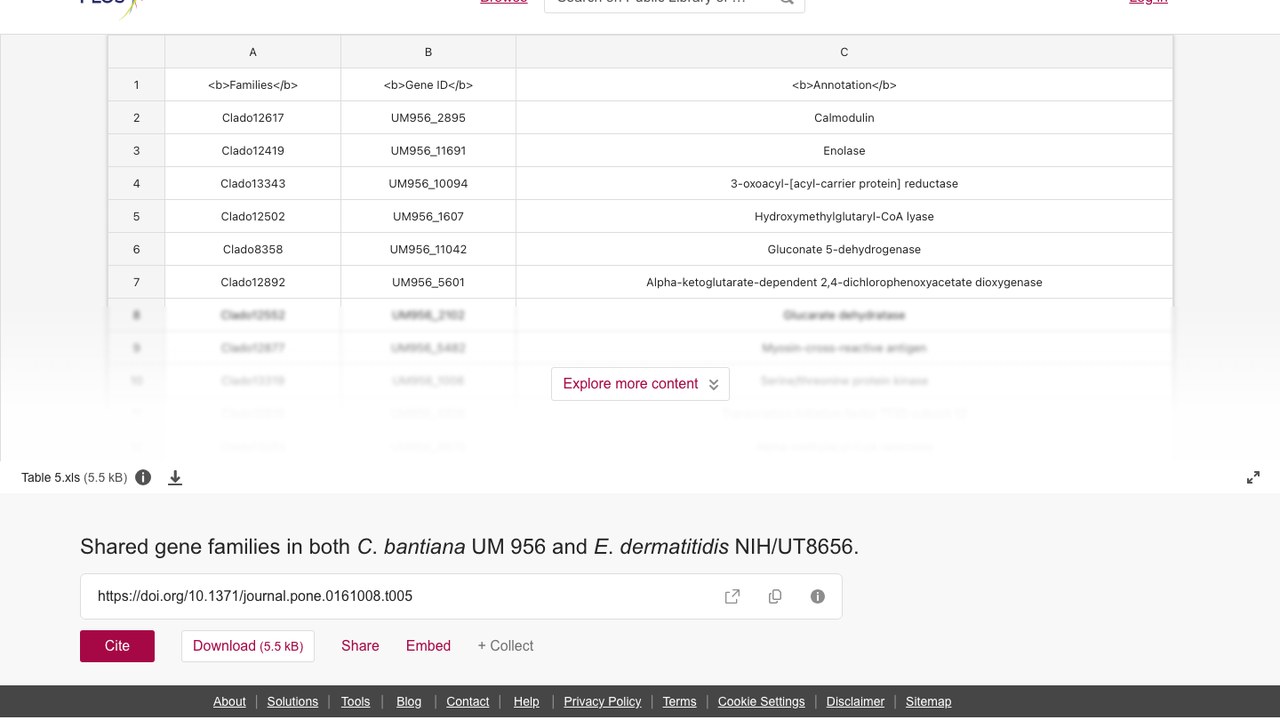Screen dimensions: 1280x720
Task: Open Blog footer link
Action: pyautogui.click(x=409, y=701)
